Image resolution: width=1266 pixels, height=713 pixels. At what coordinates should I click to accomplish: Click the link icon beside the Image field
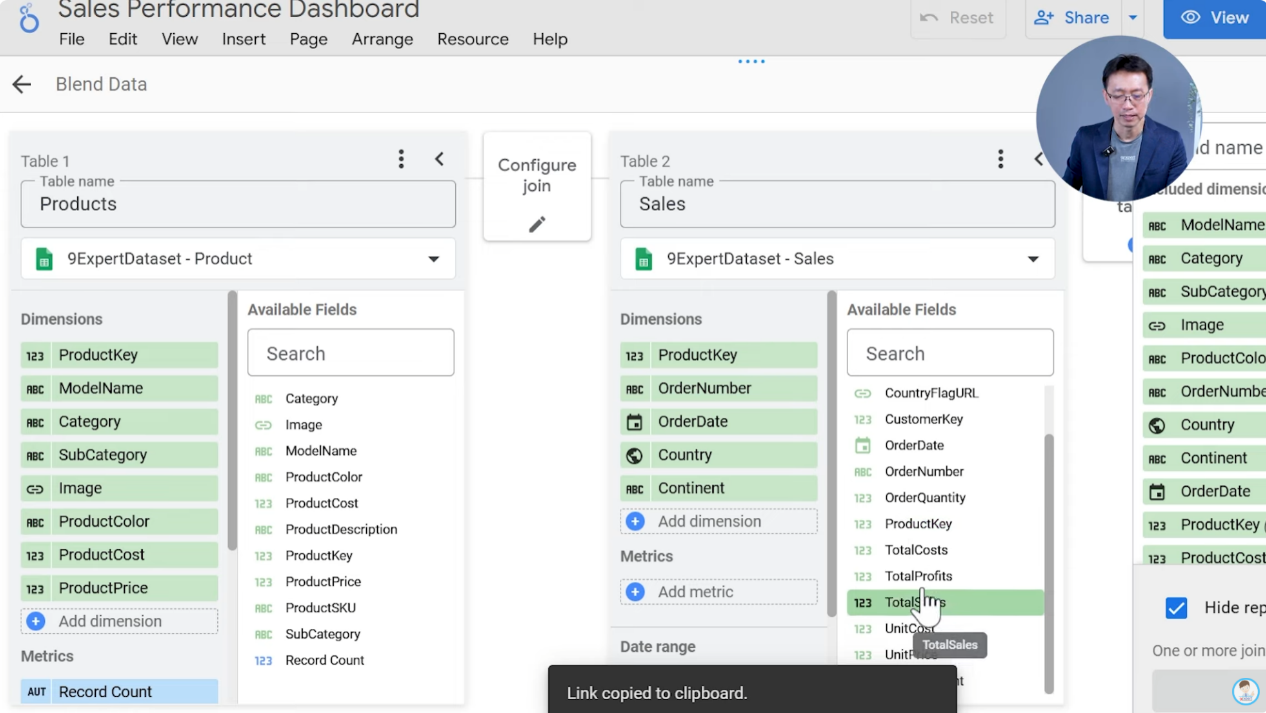point(36,488)
